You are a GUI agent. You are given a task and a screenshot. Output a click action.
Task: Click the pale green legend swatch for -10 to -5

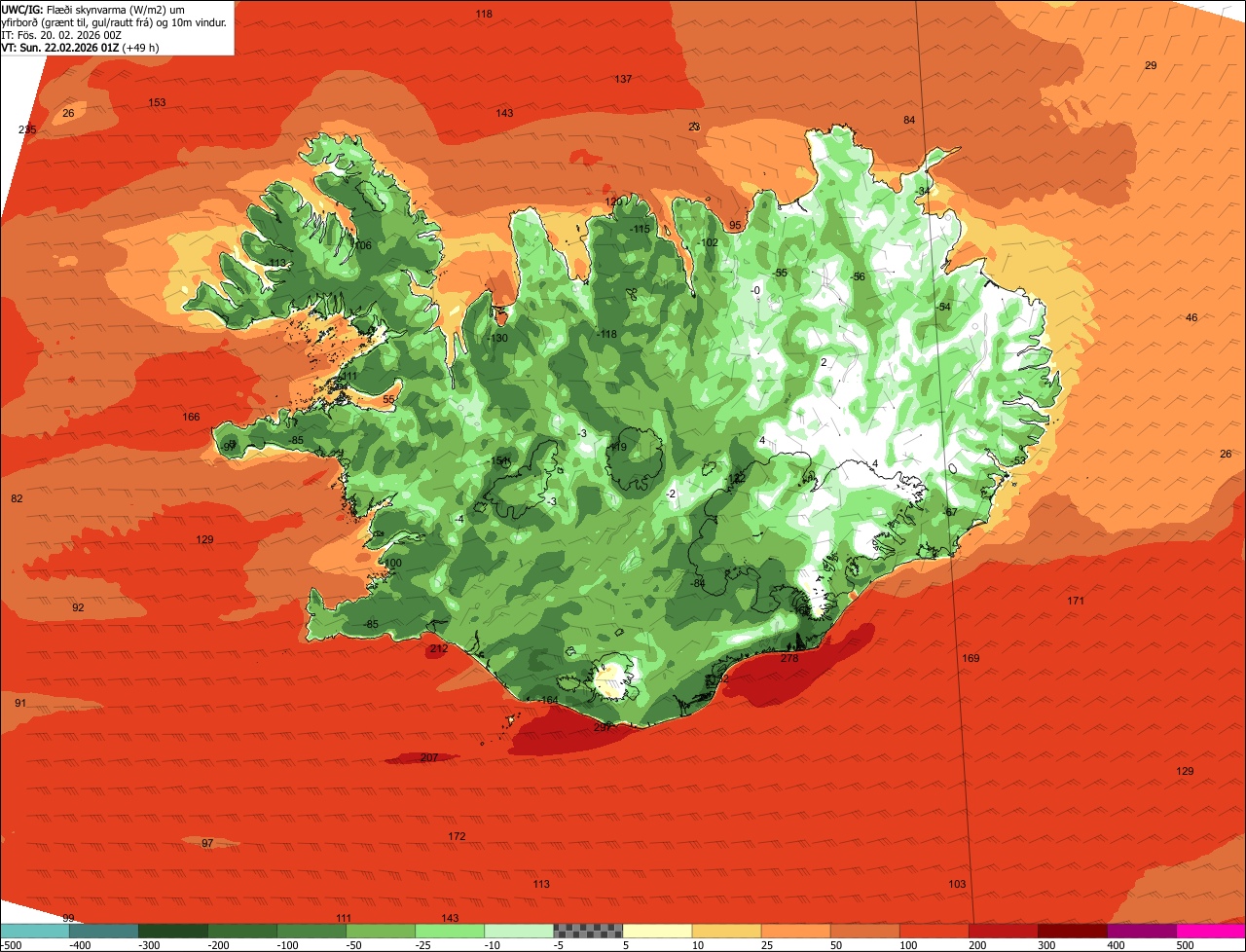(519, 931)
